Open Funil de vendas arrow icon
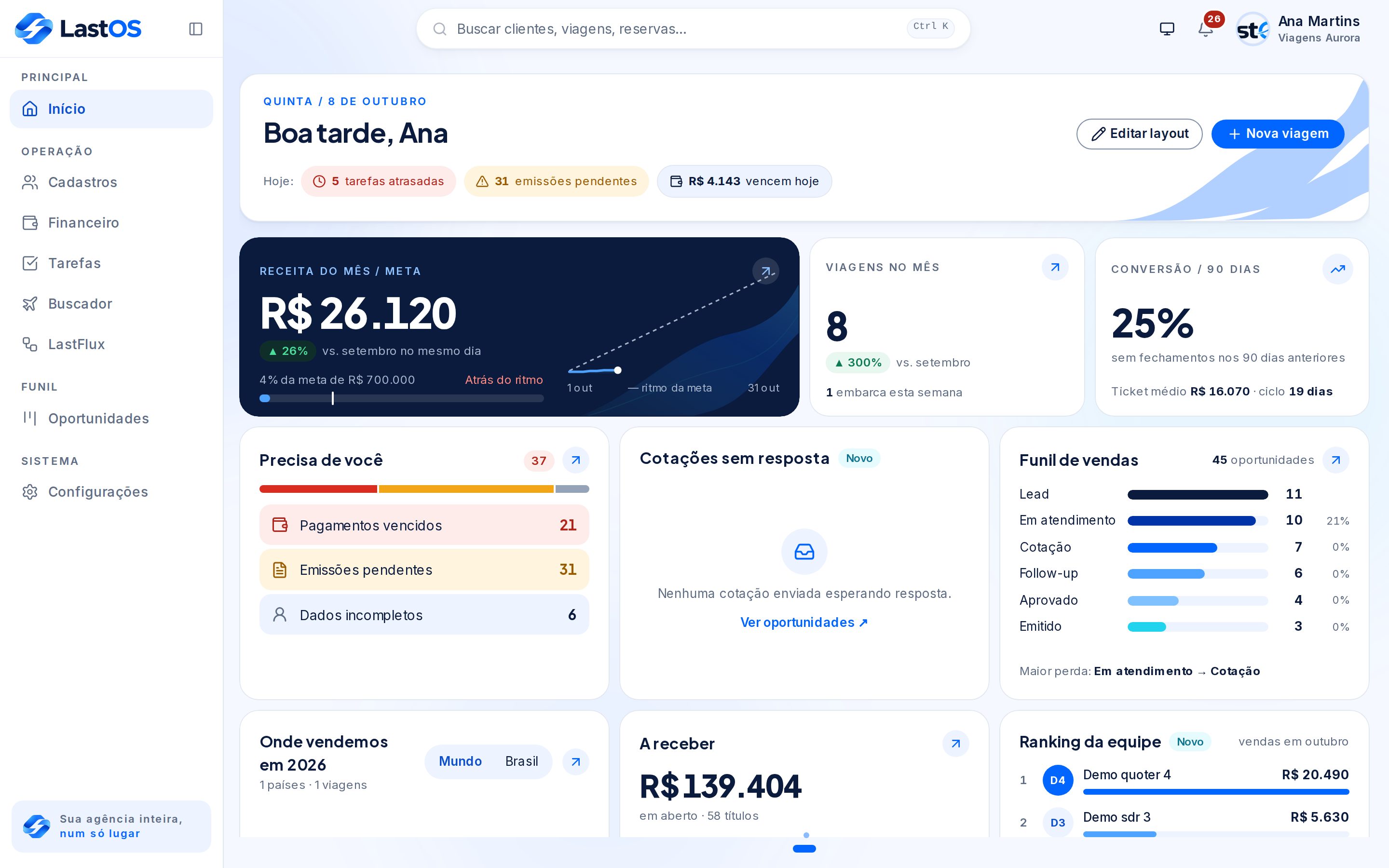Viewport: 1389px width, 868px height. 1335,460
